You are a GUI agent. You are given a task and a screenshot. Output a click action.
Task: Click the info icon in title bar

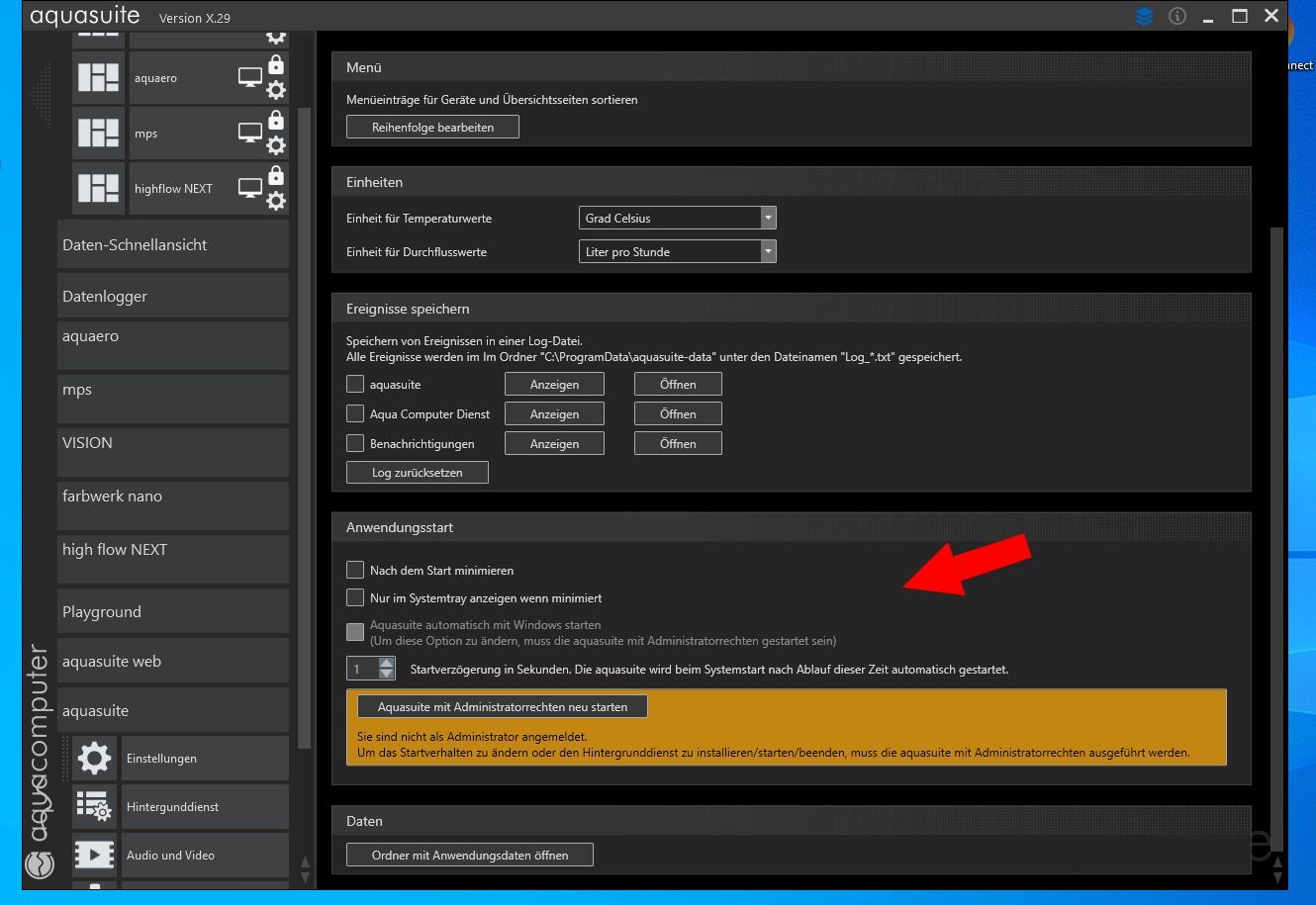[1177, 16]
